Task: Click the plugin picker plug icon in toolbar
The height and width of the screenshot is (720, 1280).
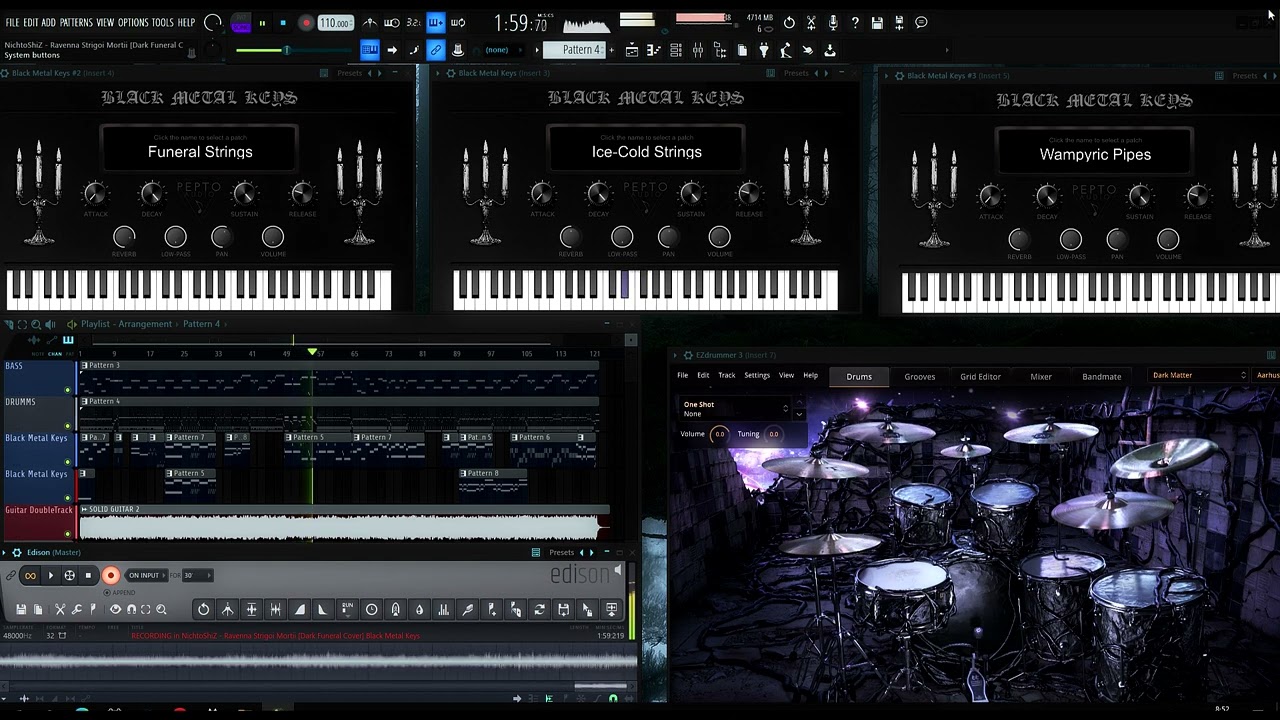Action: click(x=764, y=50)
